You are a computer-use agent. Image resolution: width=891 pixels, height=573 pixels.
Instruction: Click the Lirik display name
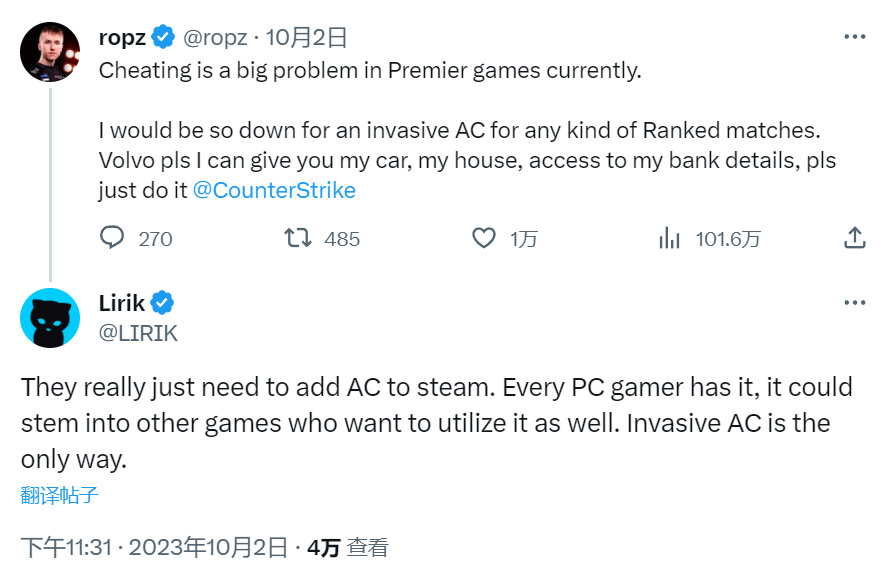click(121, 303)
